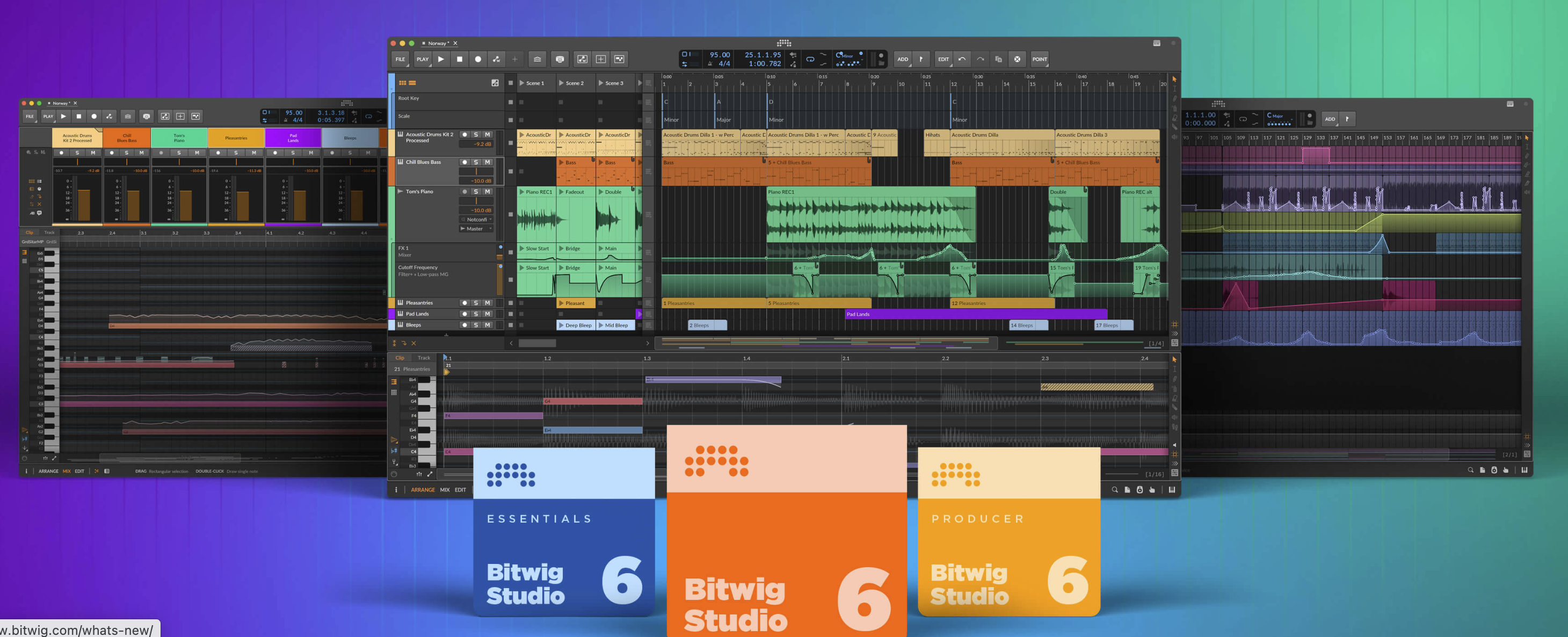Arm record on the Pad Lands track
Image resolution: width=1568 pixels, height=637 pixels.
coord(464,314)
